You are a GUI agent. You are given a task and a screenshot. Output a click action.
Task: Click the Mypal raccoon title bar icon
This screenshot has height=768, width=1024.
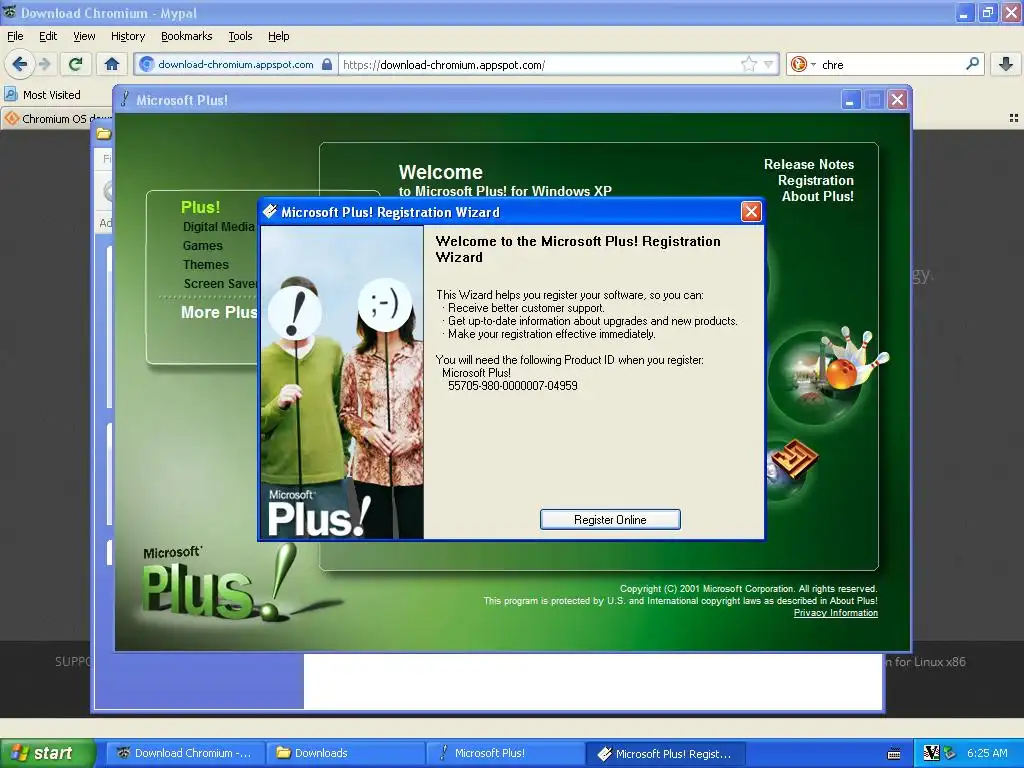coord(10,12)
